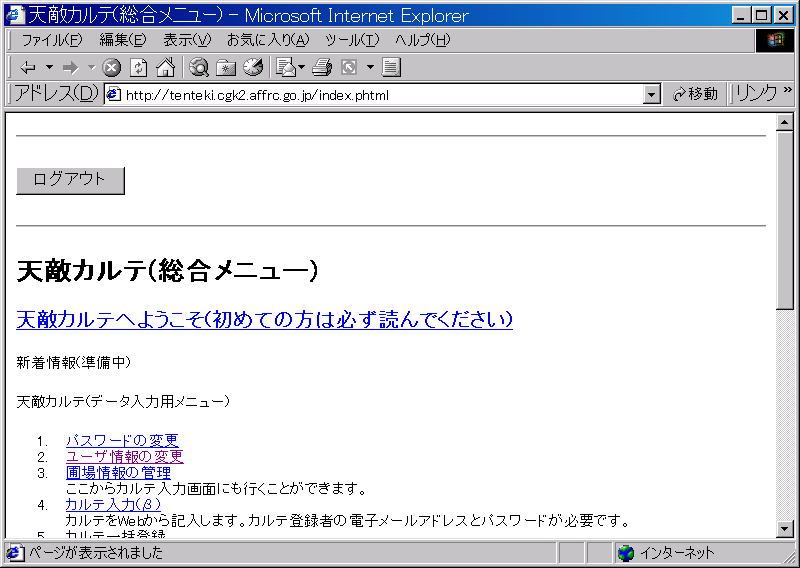Open the ツール(T) menu
Screen dimensions: 800x568
tap(351, 40)
